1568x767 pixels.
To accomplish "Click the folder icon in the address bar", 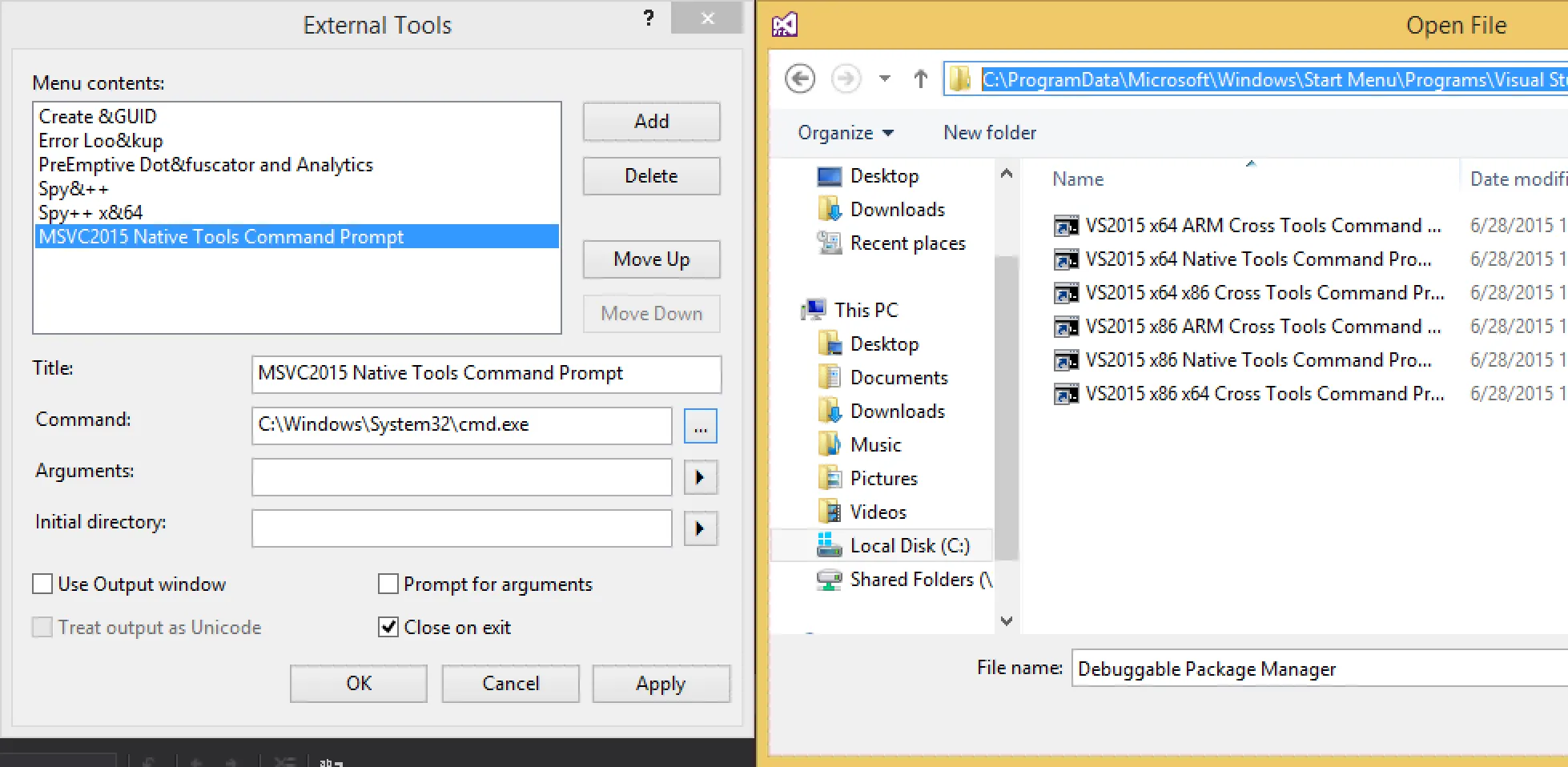I will pos(960,79).
